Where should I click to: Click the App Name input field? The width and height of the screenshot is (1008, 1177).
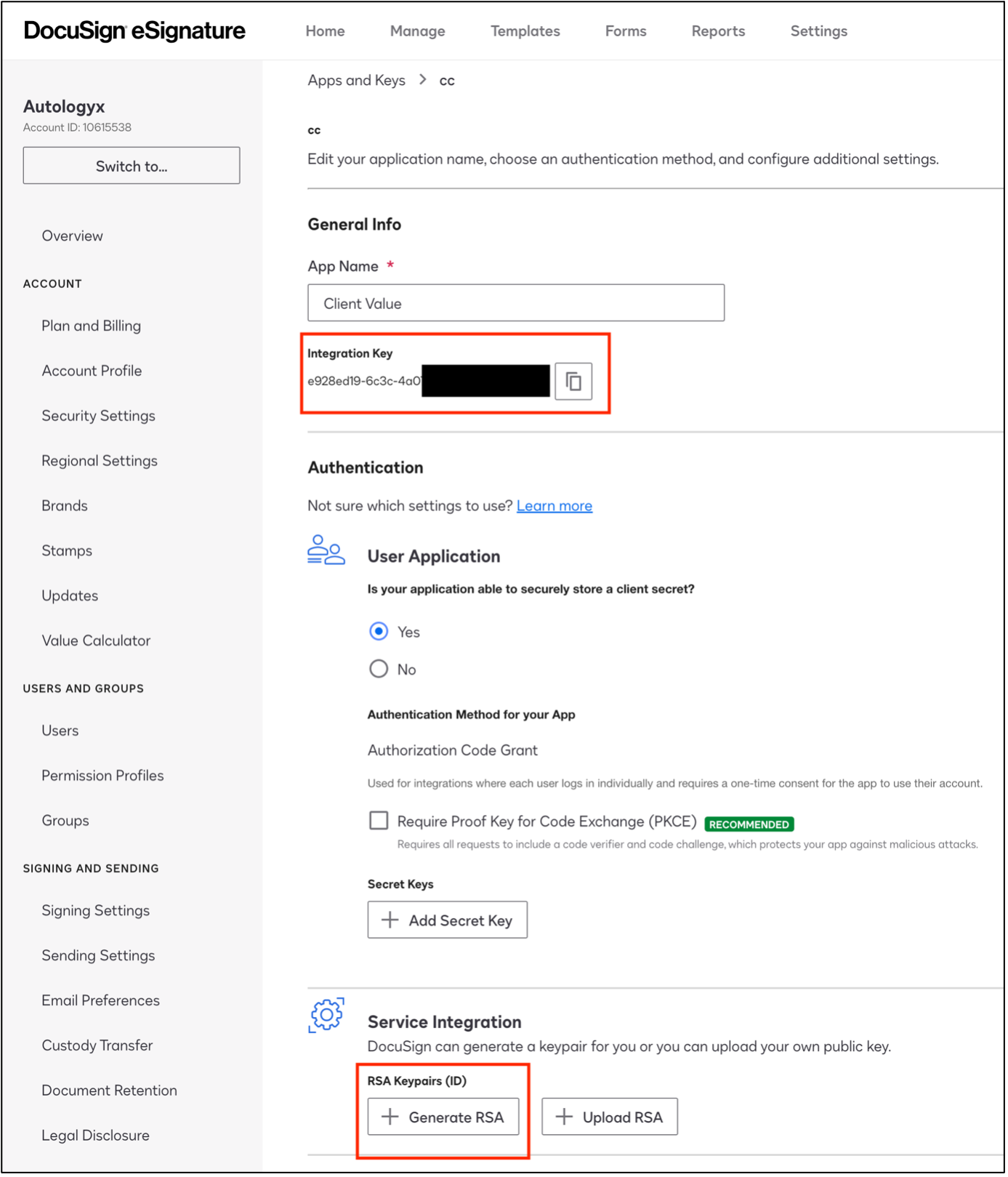[x=517, y=304]
